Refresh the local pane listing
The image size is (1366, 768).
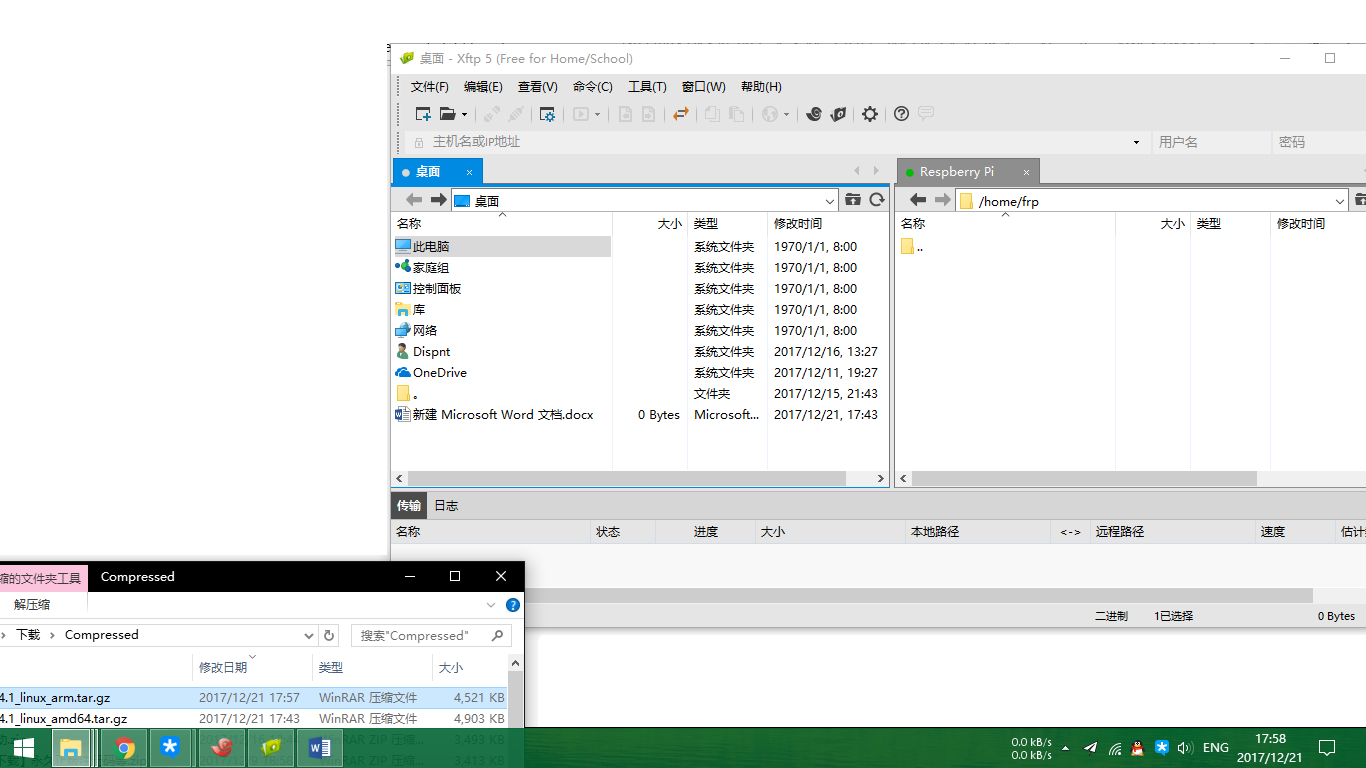(x=877, y=200)
